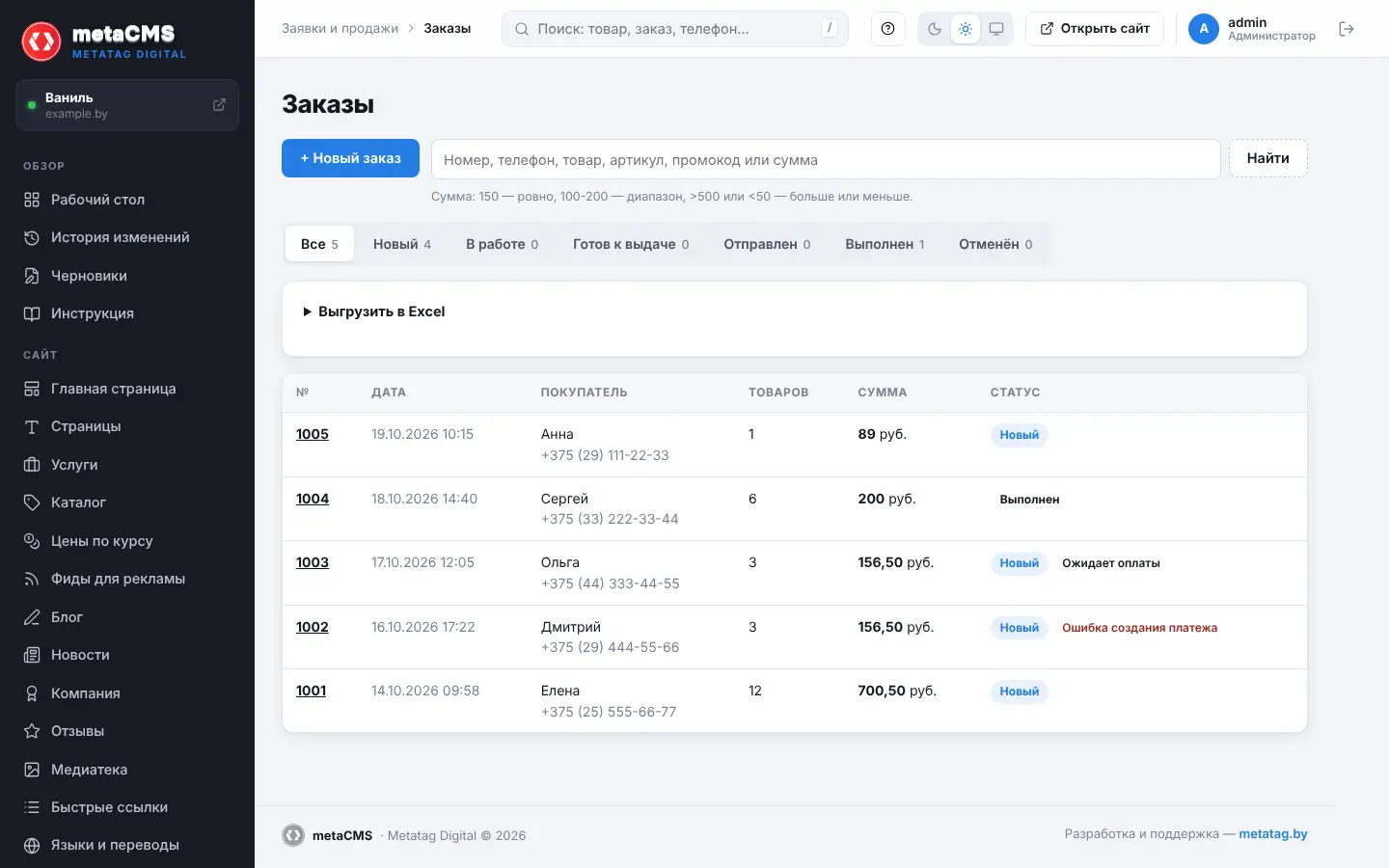This screenshot has width=1389, height=868.
Task: Click the metaCMS logo in sidebar
Action: tap(104, 41)
